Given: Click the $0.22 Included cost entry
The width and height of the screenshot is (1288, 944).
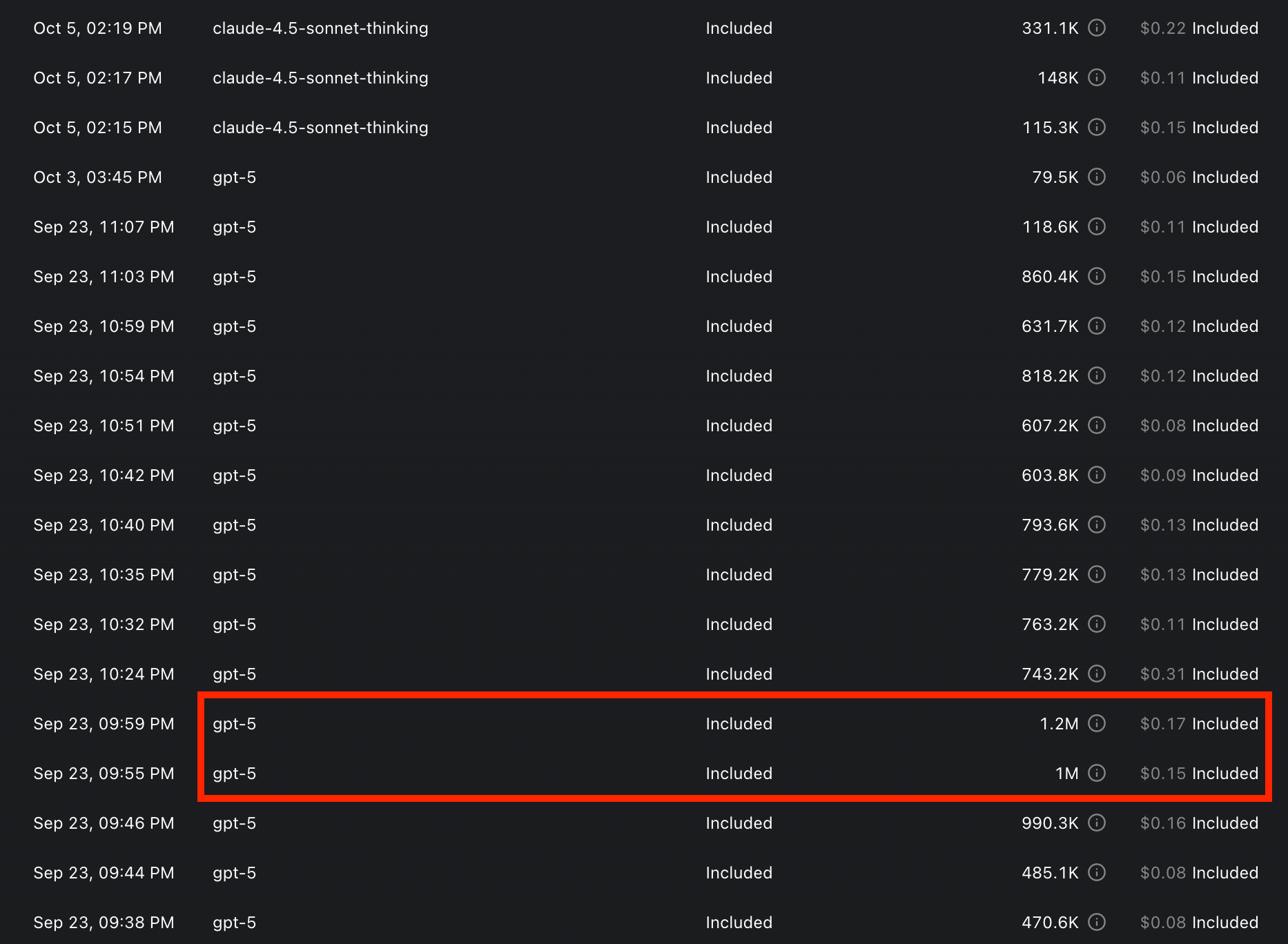Looking at the screenshot, I should point(1199,28).
